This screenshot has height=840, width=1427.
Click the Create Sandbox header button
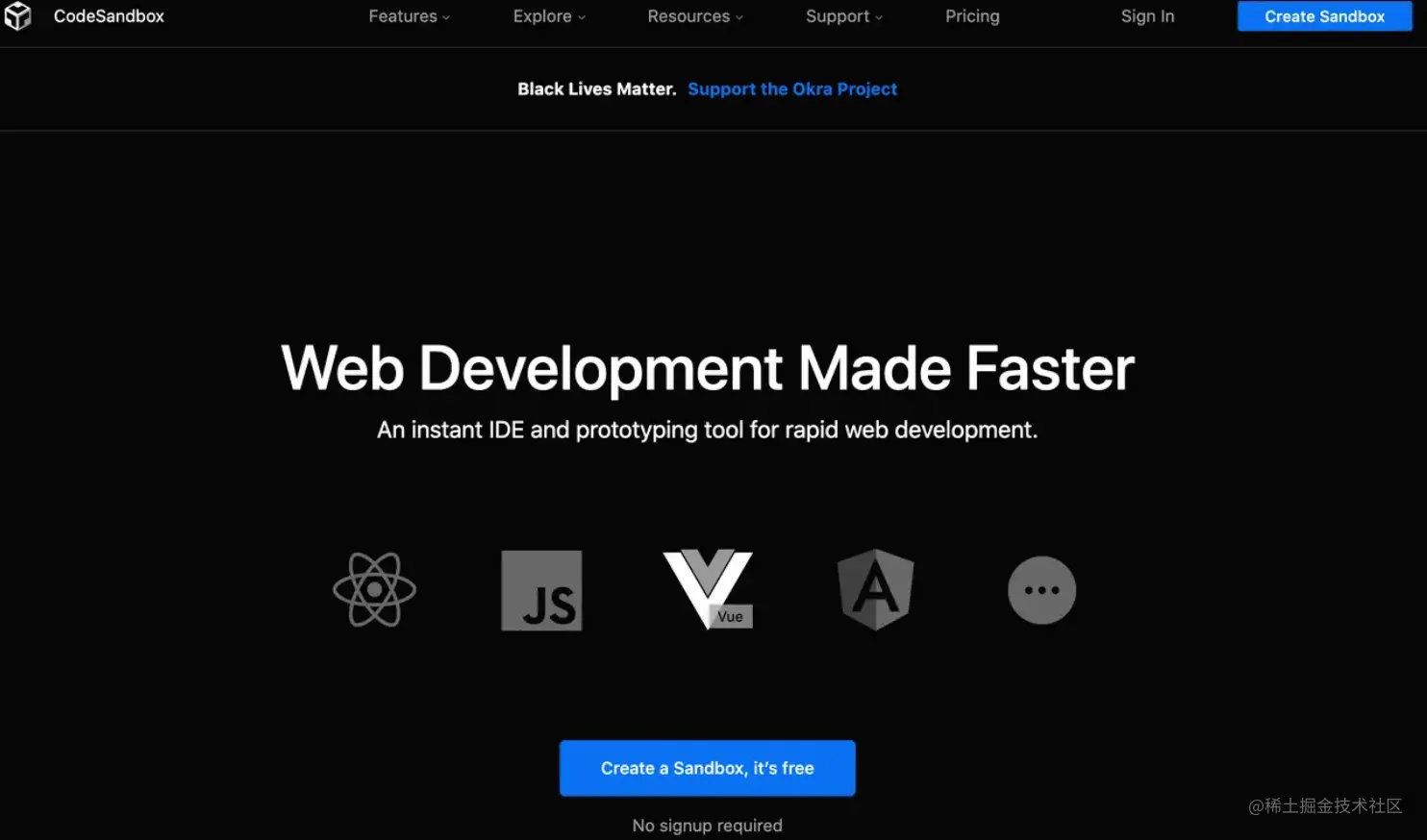(x=1324, y=16)
